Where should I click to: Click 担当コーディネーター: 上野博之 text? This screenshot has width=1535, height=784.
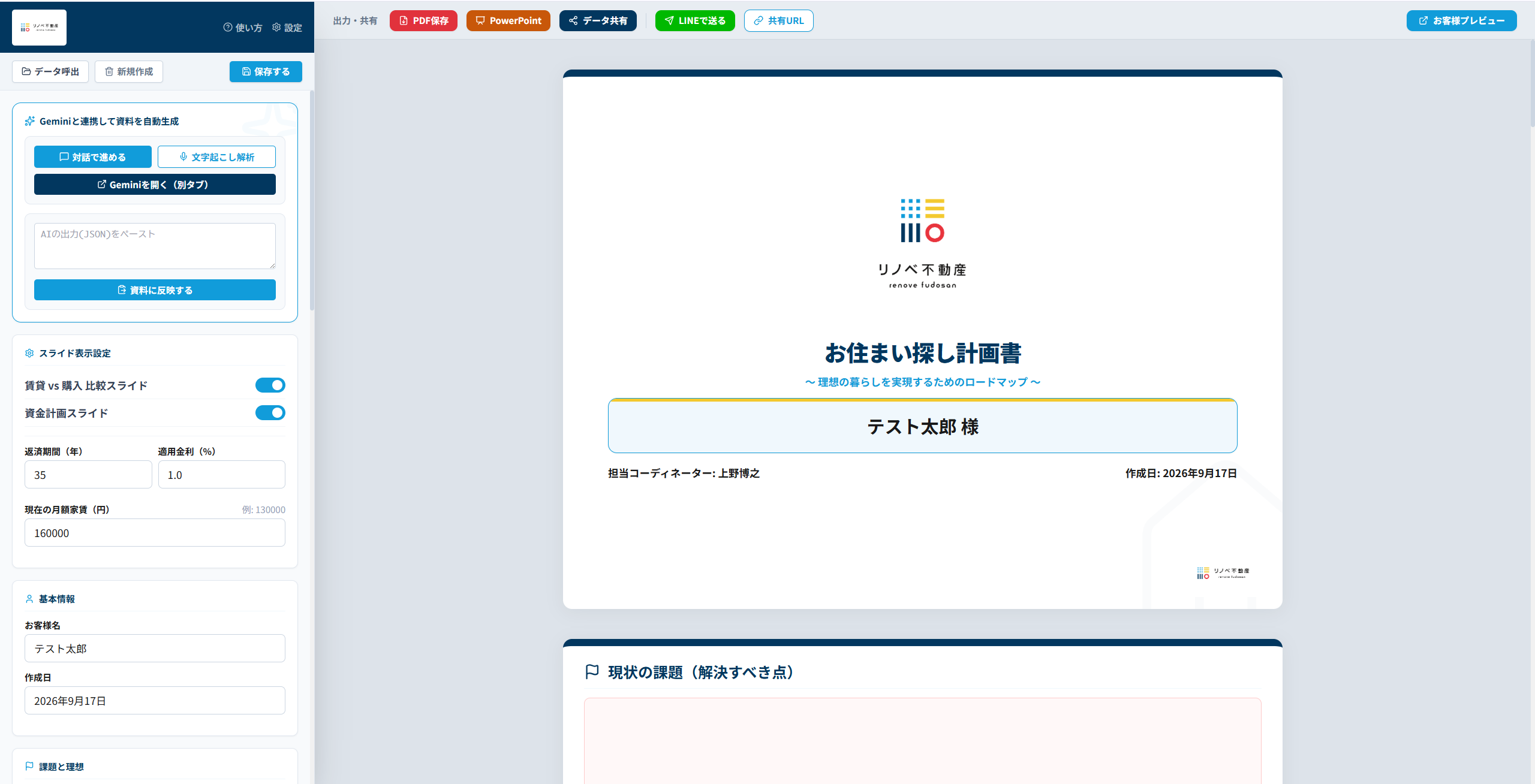684,474
